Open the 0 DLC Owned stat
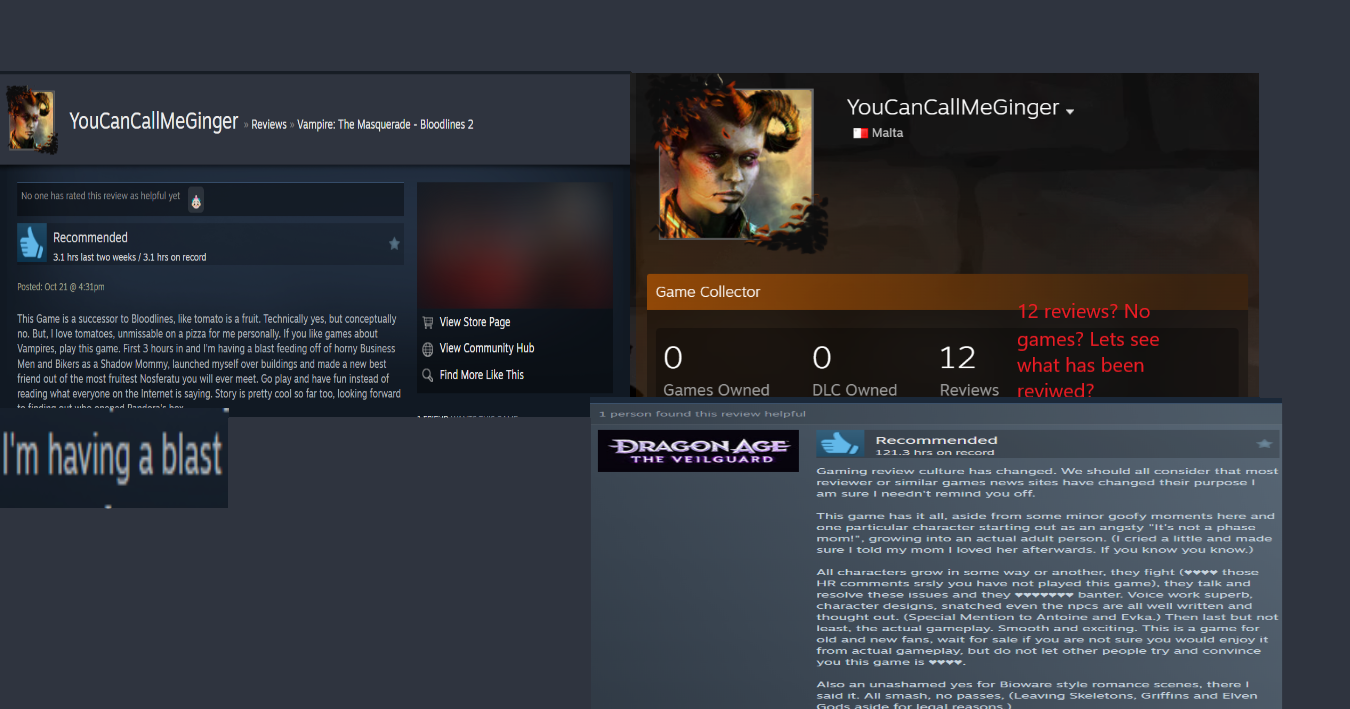 [x=854, y=370]
